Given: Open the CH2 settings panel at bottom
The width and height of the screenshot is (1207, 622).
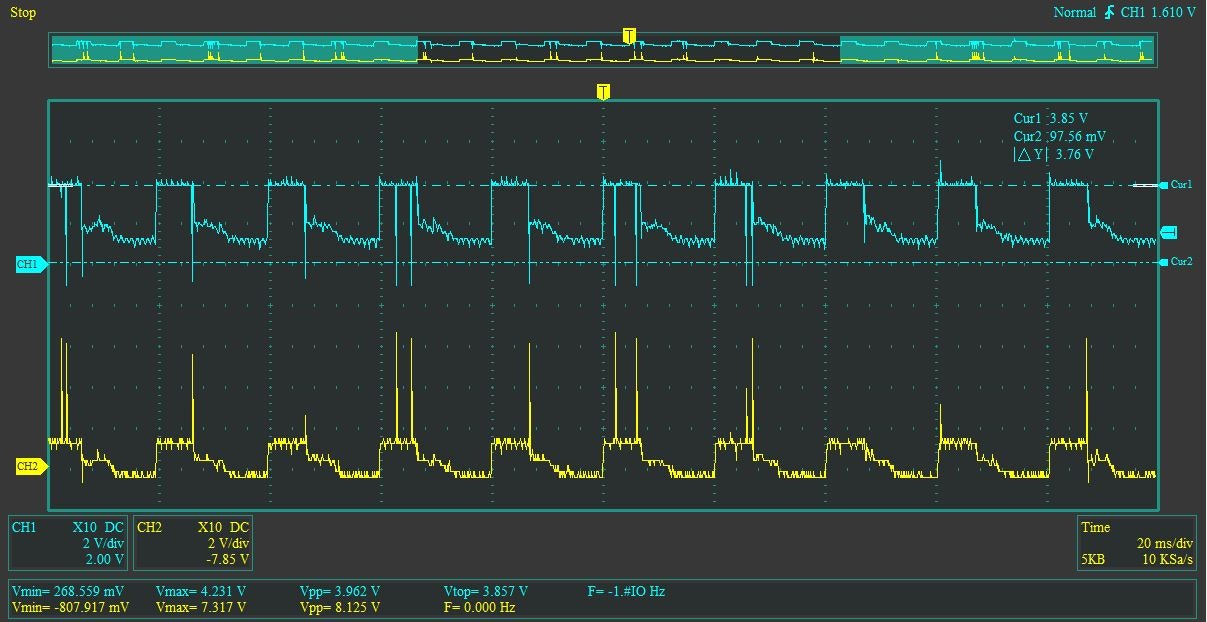Looking at the screenshot, I should [x=193, y=542].
